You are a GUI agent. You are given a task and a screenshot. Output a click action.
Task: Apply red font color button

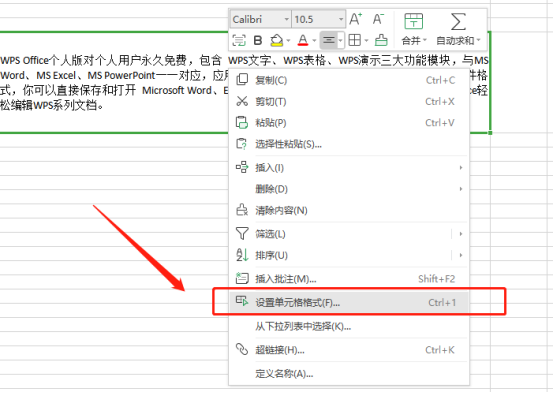(x=303, y=40)
